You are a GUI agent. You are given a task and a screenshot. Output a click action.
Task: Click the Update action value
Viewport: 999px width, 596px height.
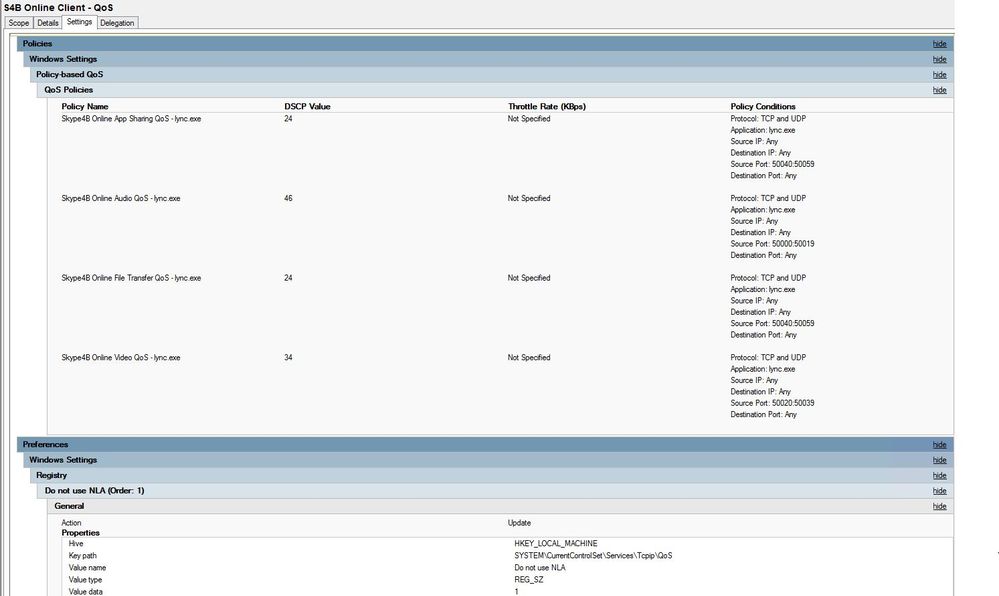pos(519,523)
